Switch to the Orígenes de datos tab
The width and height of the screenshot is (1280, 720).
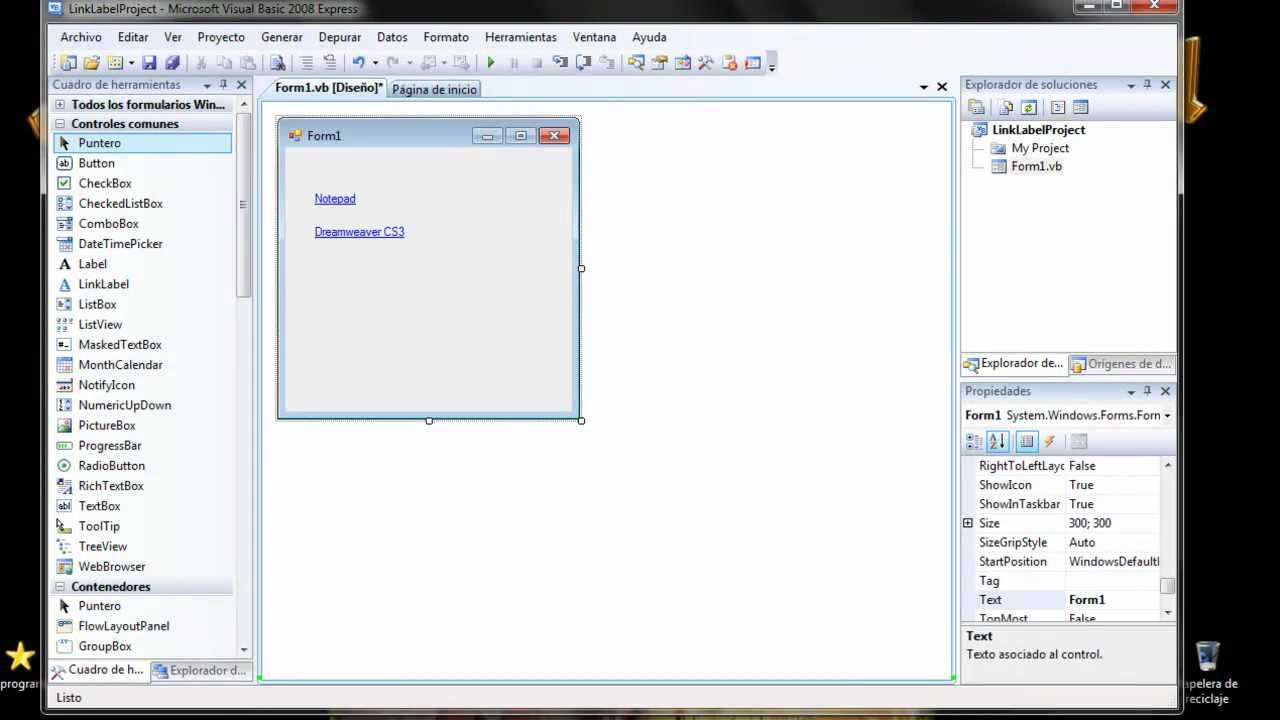point(1121,364)
